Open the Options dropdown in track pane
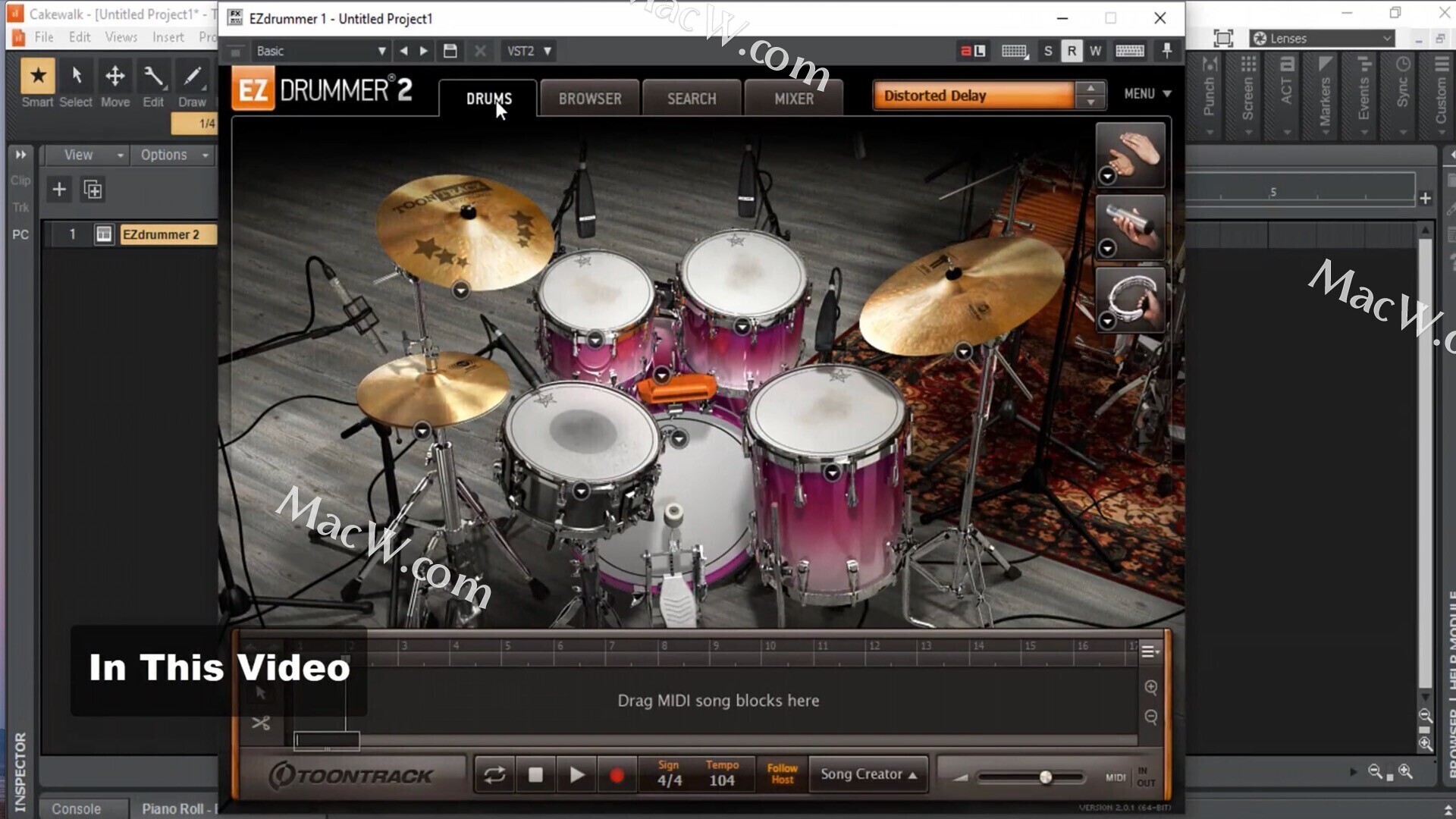The height and width of the screenshot is (819, 1456). click(x=174, y=155)
